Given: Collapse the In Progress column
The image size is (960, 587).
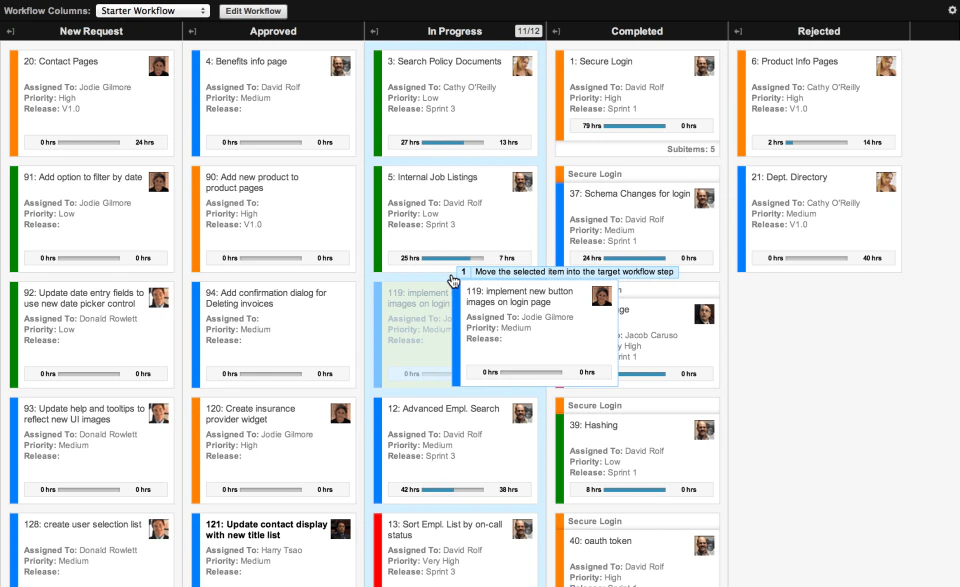Looking at the screenshot, I should point(374,31).
